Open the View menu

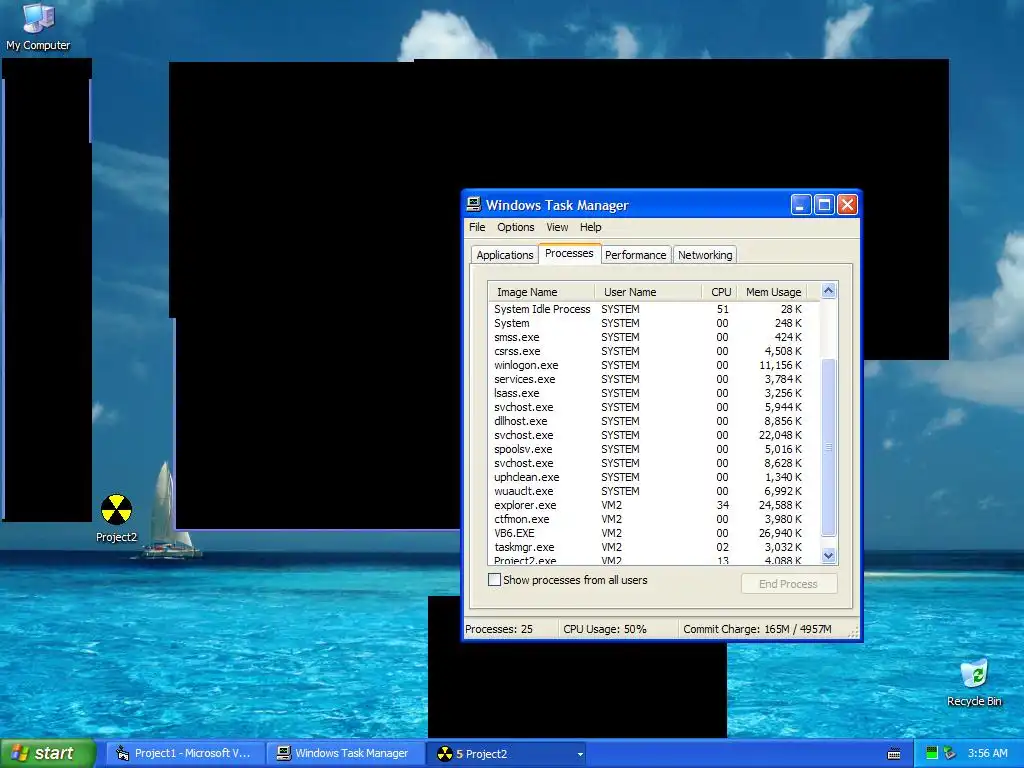pyautogui.click(x=557, y=227)
